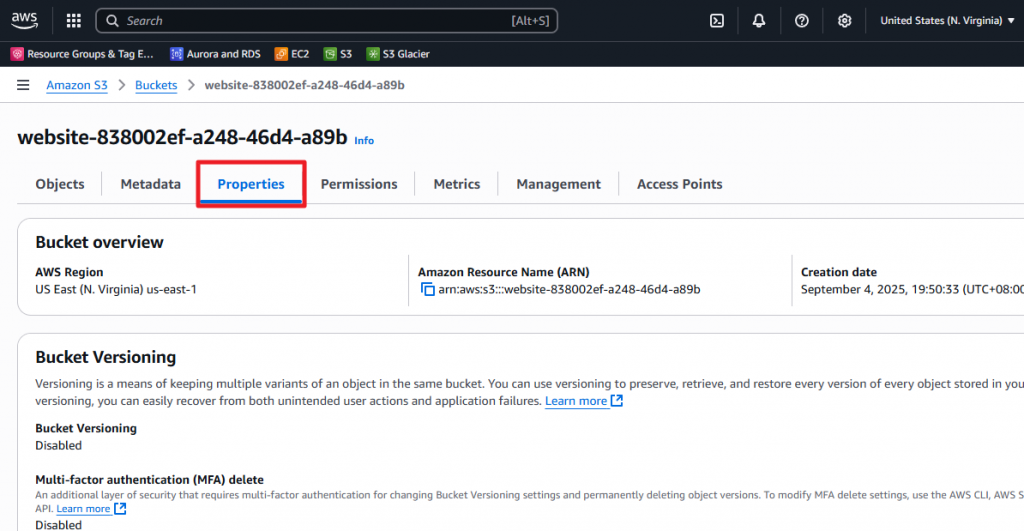Open the S3 Glacier favorite shortcut
Image resolution: width=1024 pixels, height=531 pixels.
pos(398,54)
